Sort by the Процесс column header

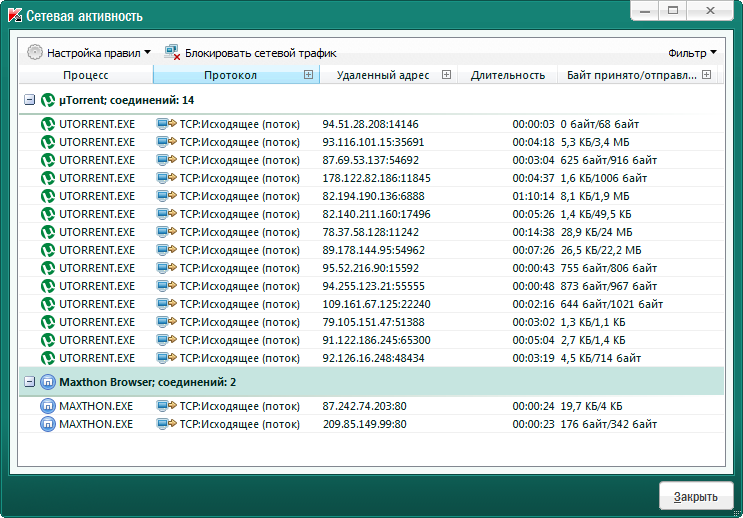coord(85,75)
